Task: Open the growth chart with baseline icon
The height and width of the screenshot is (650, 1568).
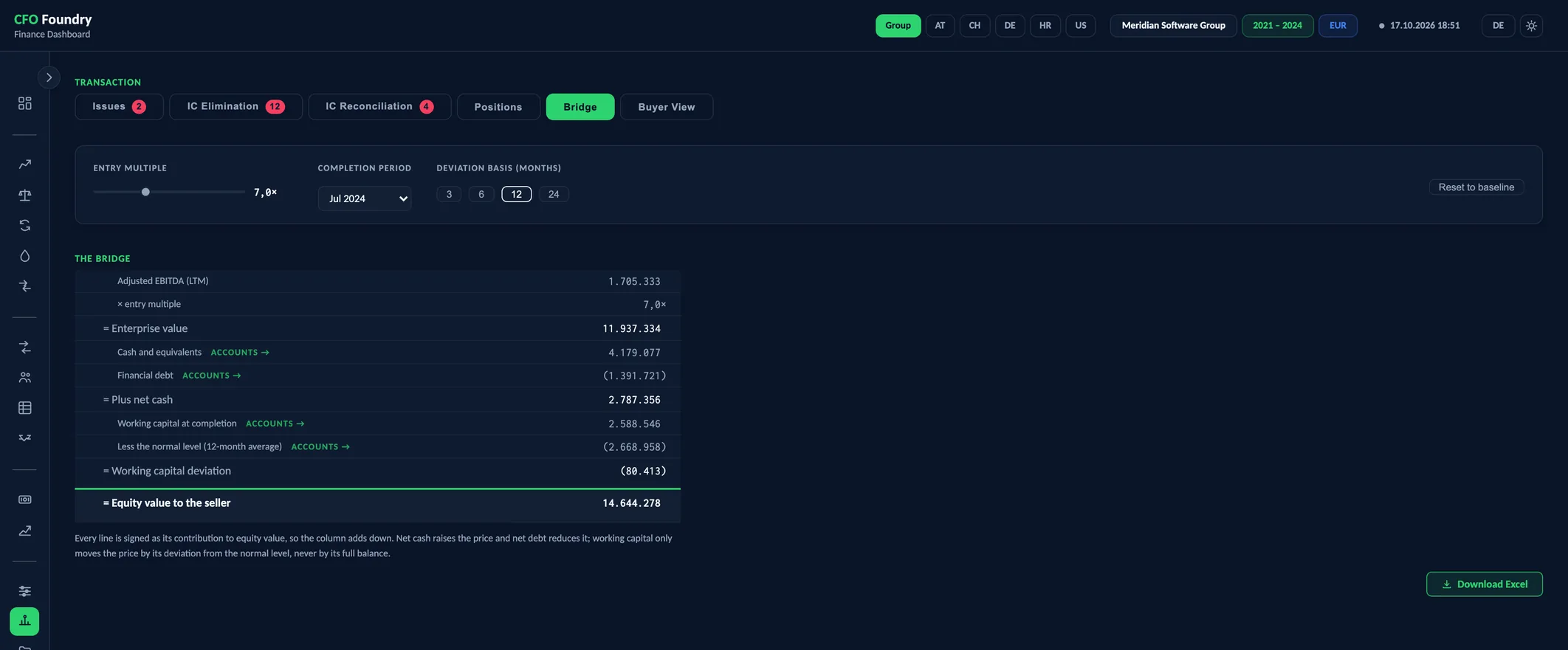Action: tap(24, 530)
